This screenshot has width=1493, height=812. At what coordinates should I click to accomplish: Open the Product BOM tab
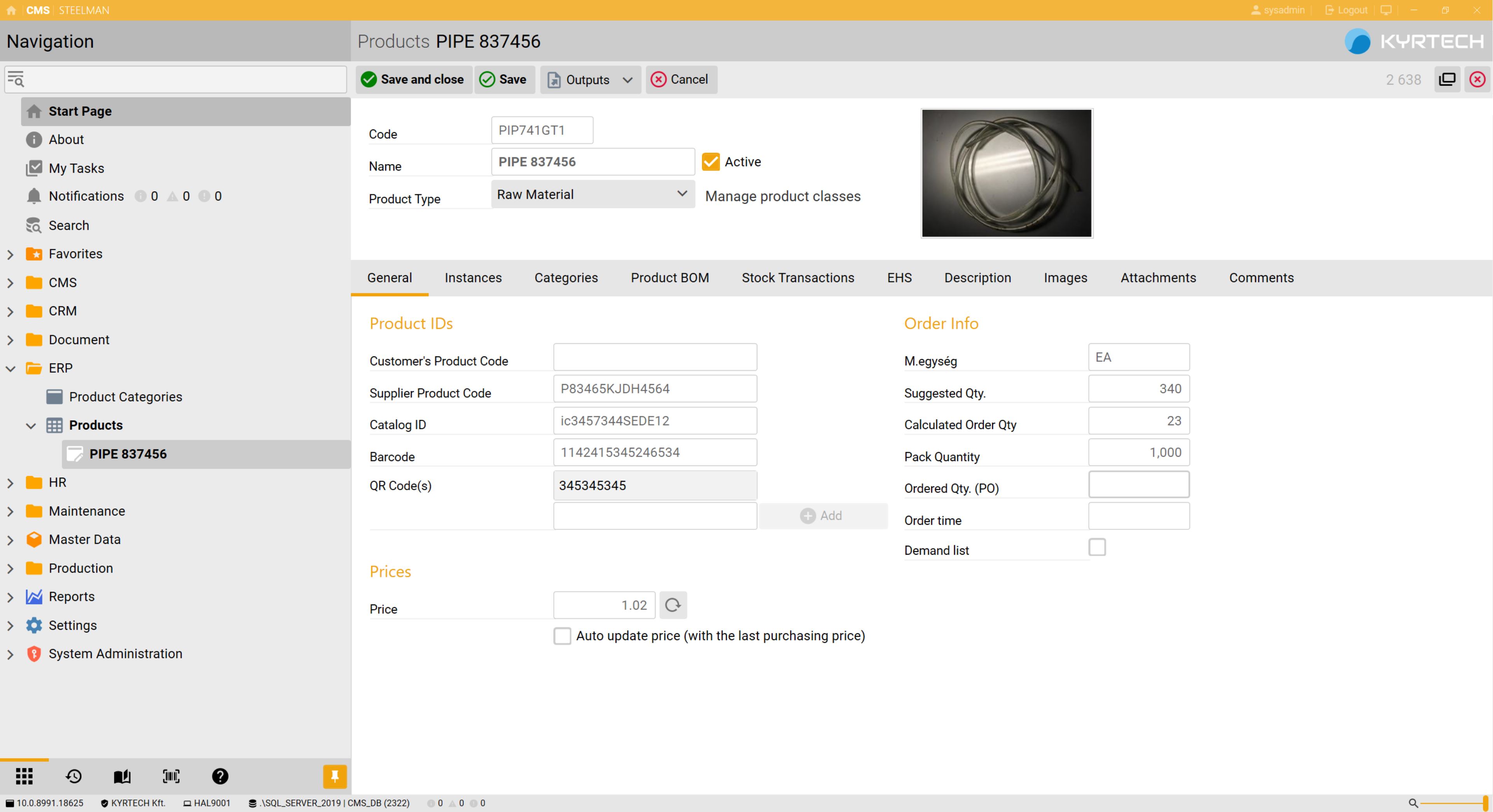coord(670,278)
